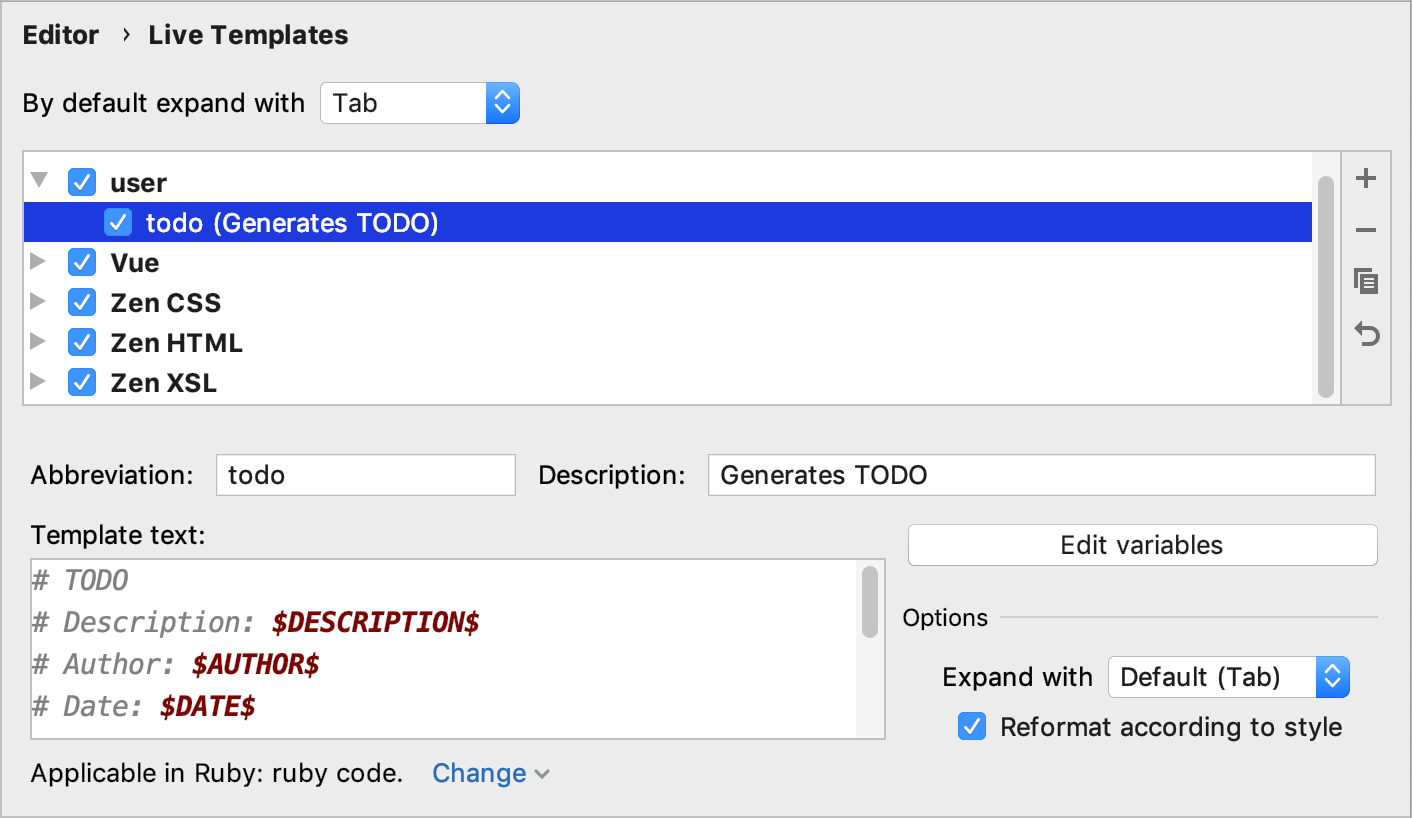
Task: Expand the Zen CSS template group
Action: pos(38,302)
